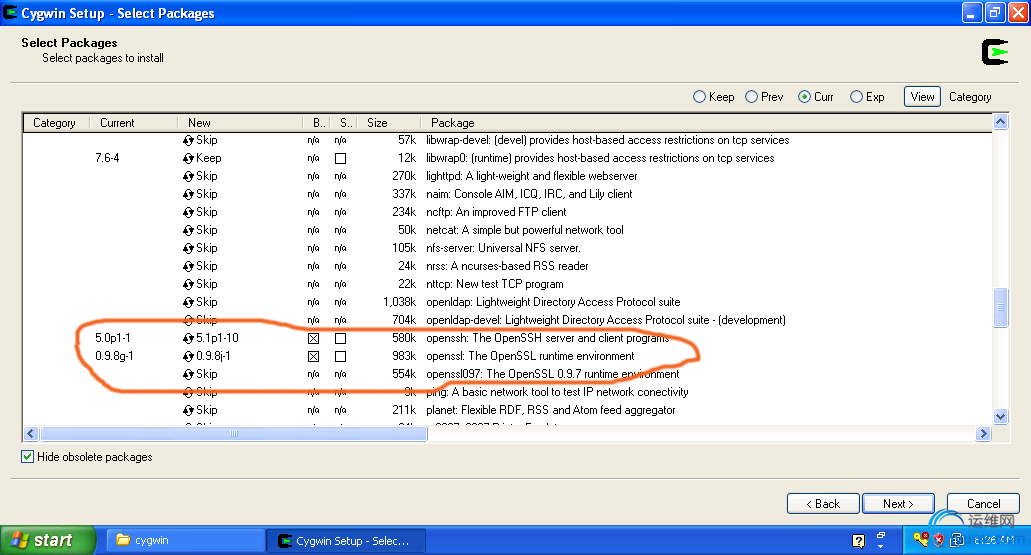This screenshot has height=555, width=1031.
Task: Click the Cygwin logo in the header
Action: click(995, 52)
